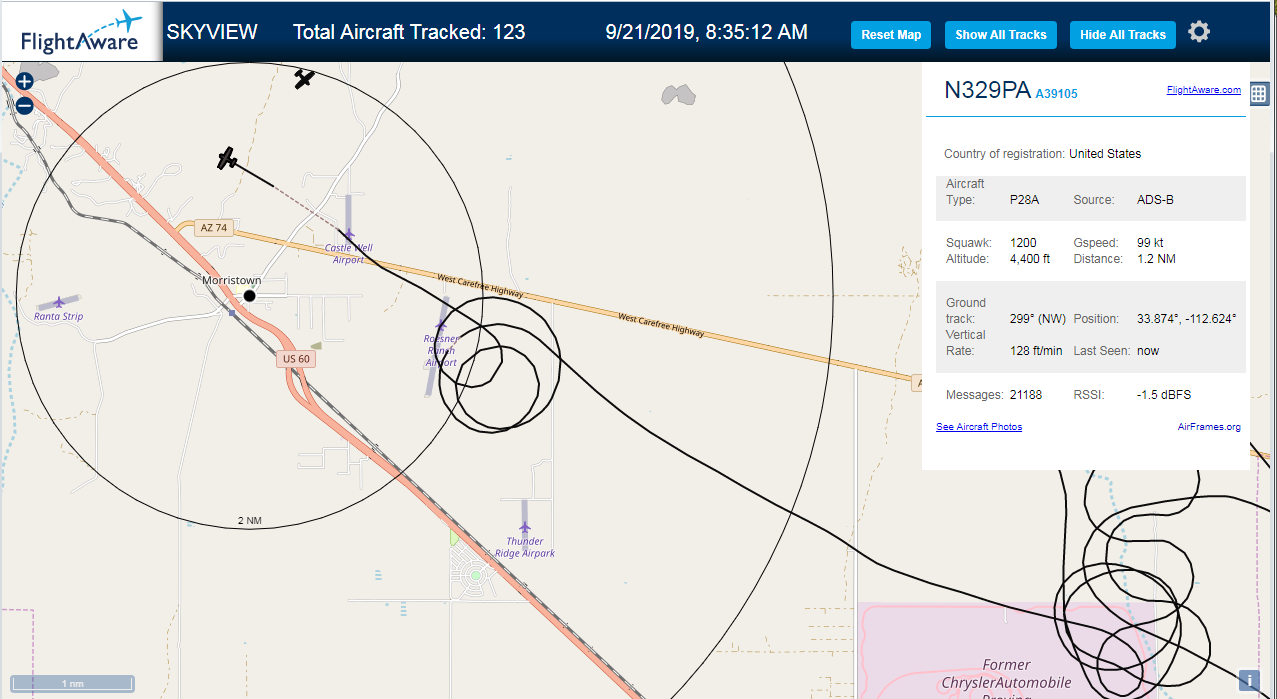Click the SKYVIEW title text

click(212, 32)
